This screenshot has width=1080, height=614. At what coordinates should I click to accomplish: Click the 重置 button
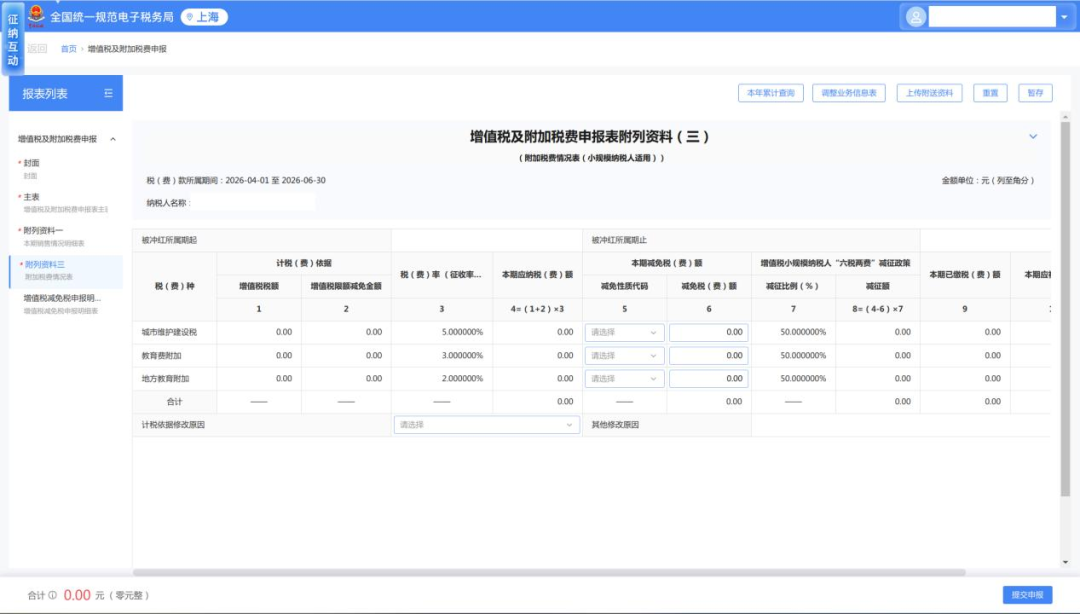pos(990,93)
